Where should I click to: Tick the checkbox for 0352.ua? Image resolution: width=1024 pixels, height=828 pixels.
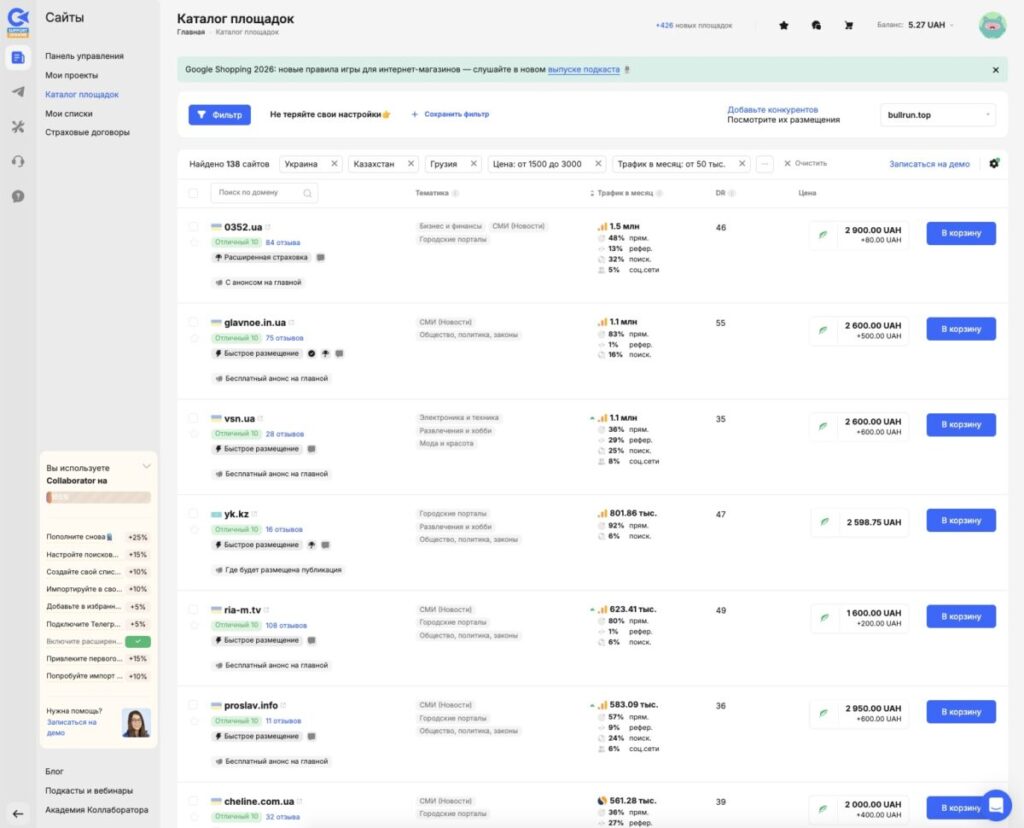coord(193,227)
